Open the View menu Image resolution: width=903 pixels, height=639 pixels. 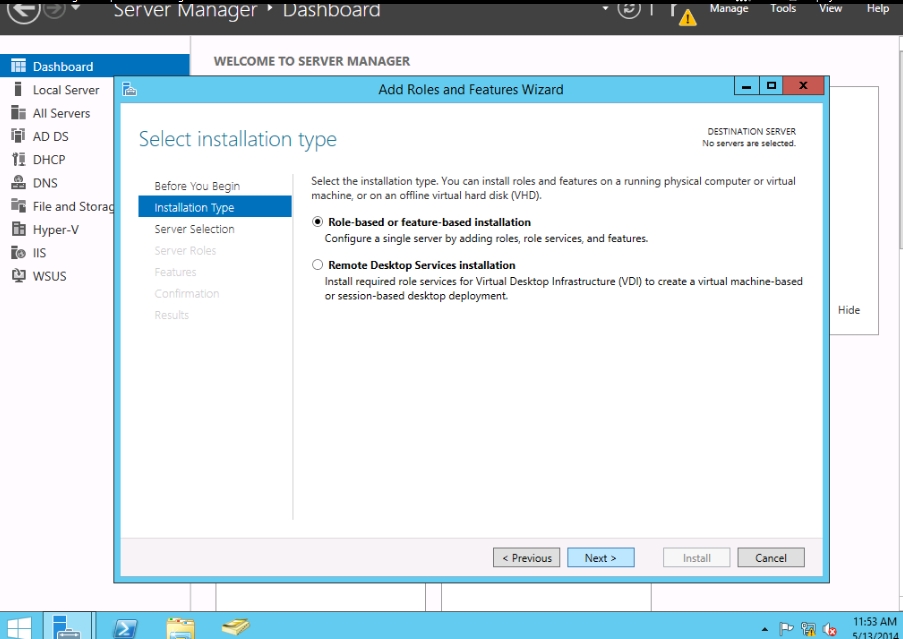click(830, 8)
